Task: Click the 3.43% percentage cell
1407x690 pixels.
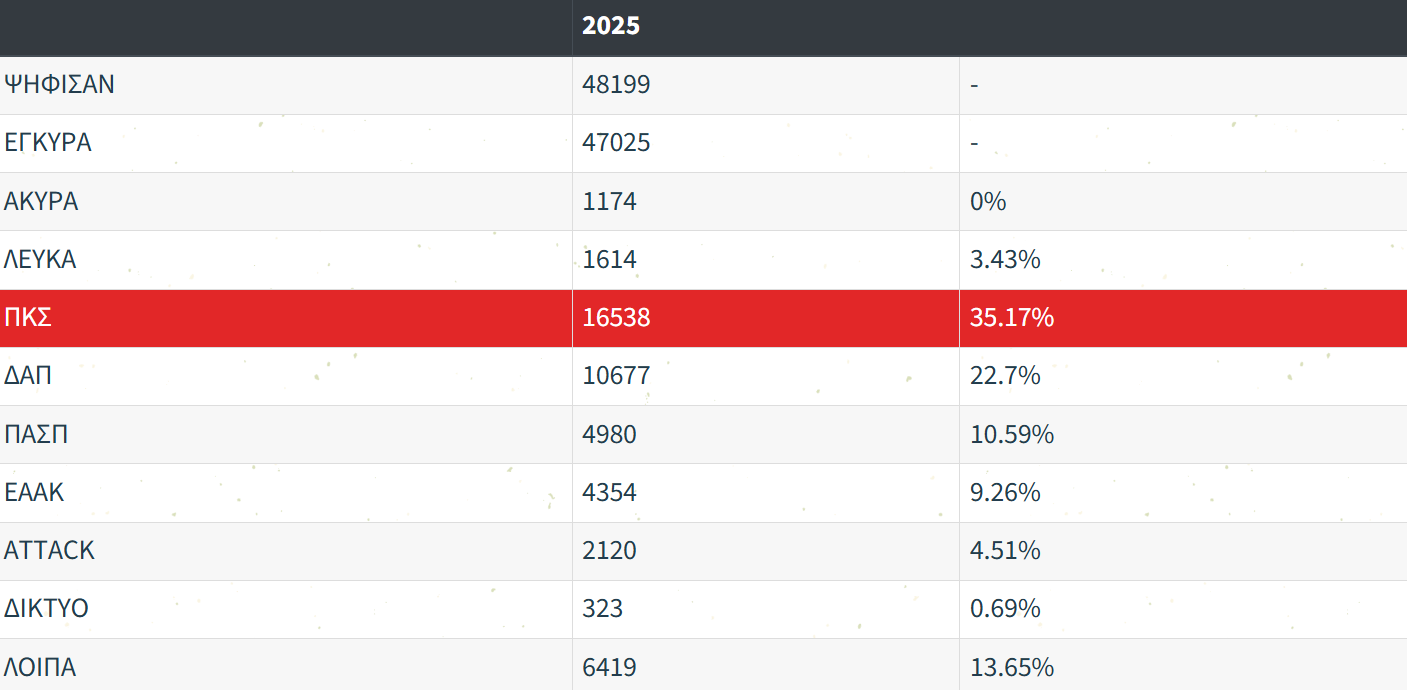Action: point(1005,260)
